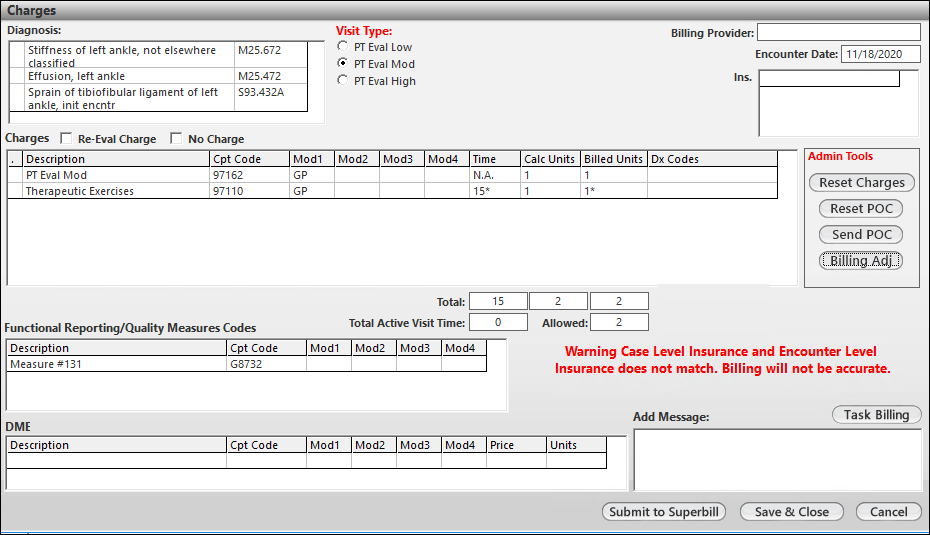Tick the No Charge checkbox
Viewport: 930px width, 535px height.
pos(176,138)
